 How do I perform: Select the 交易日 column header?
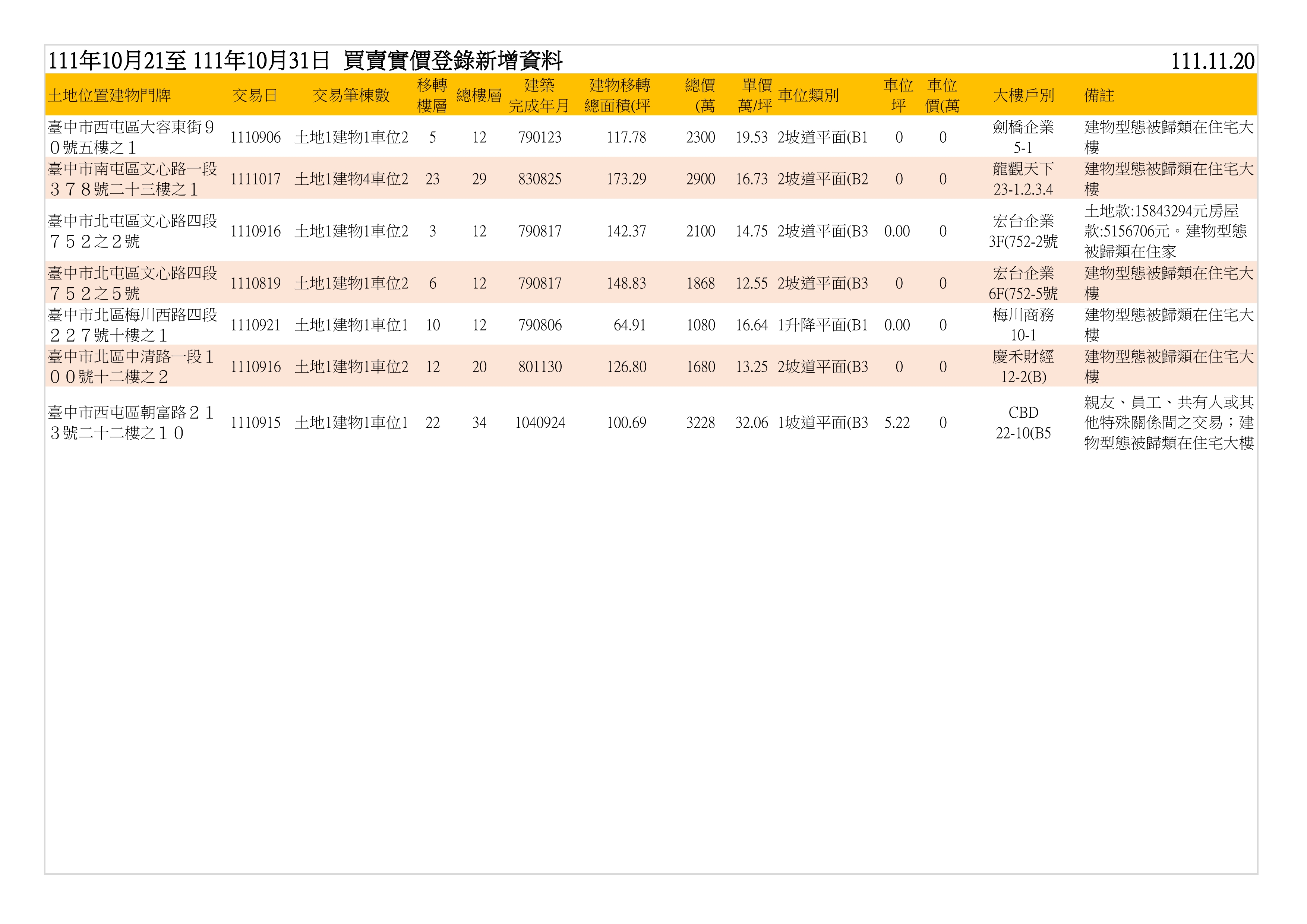pyautogui.click(x=255, y=95)
